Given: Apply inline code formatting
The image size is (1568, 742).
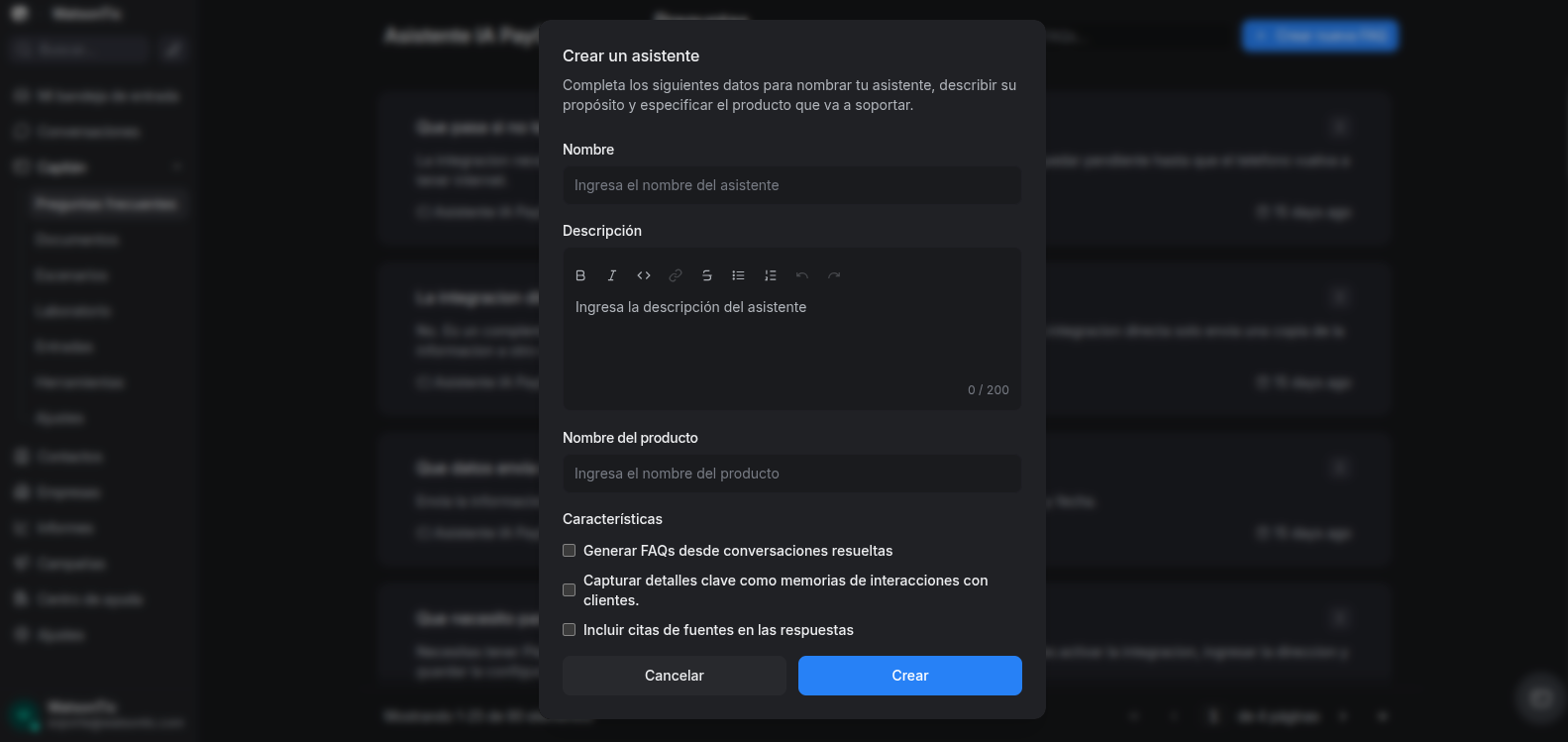Looking at the screenshot, I should (644, 275).
